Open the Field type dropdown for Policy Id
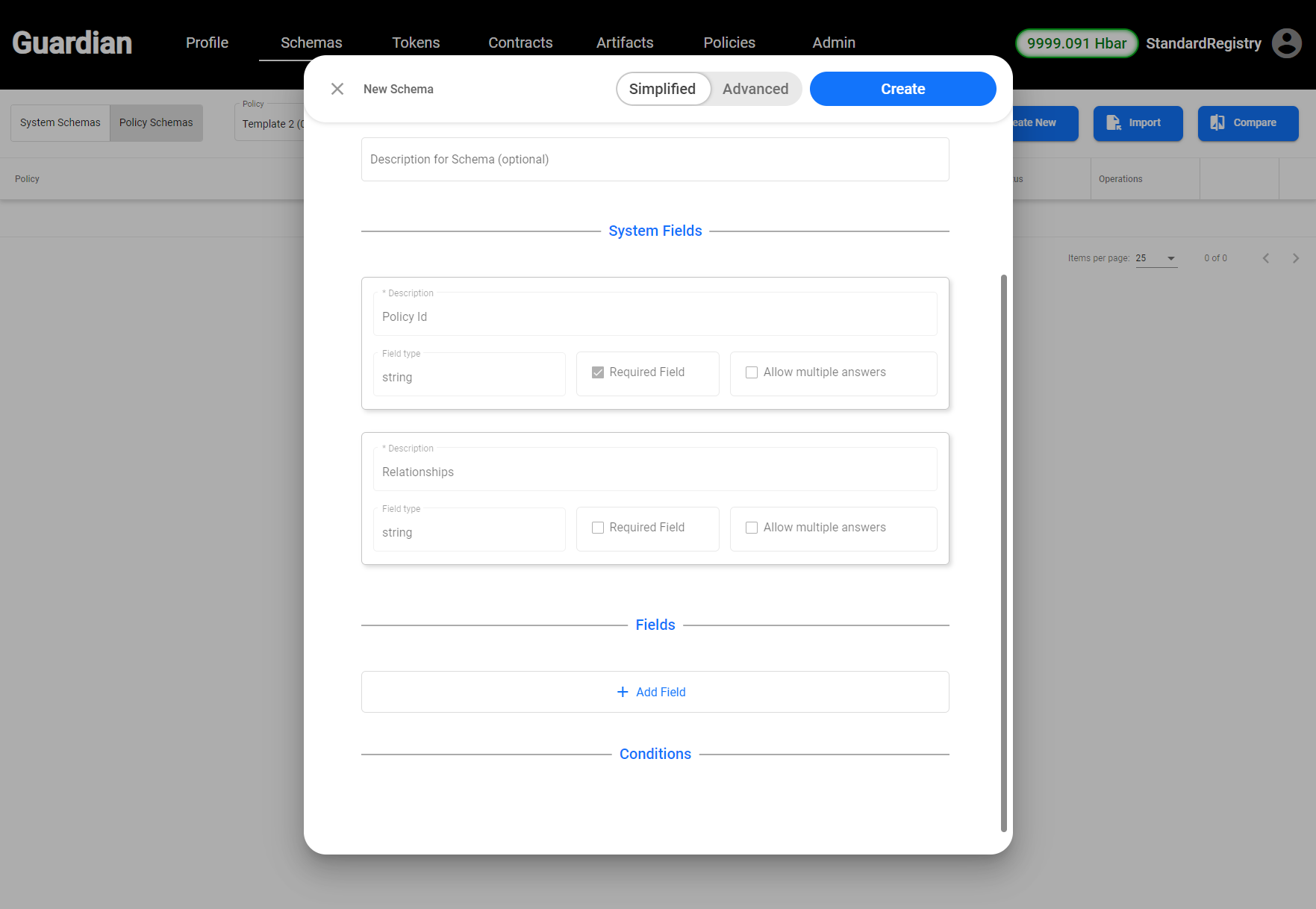 [x=469, y=374]
